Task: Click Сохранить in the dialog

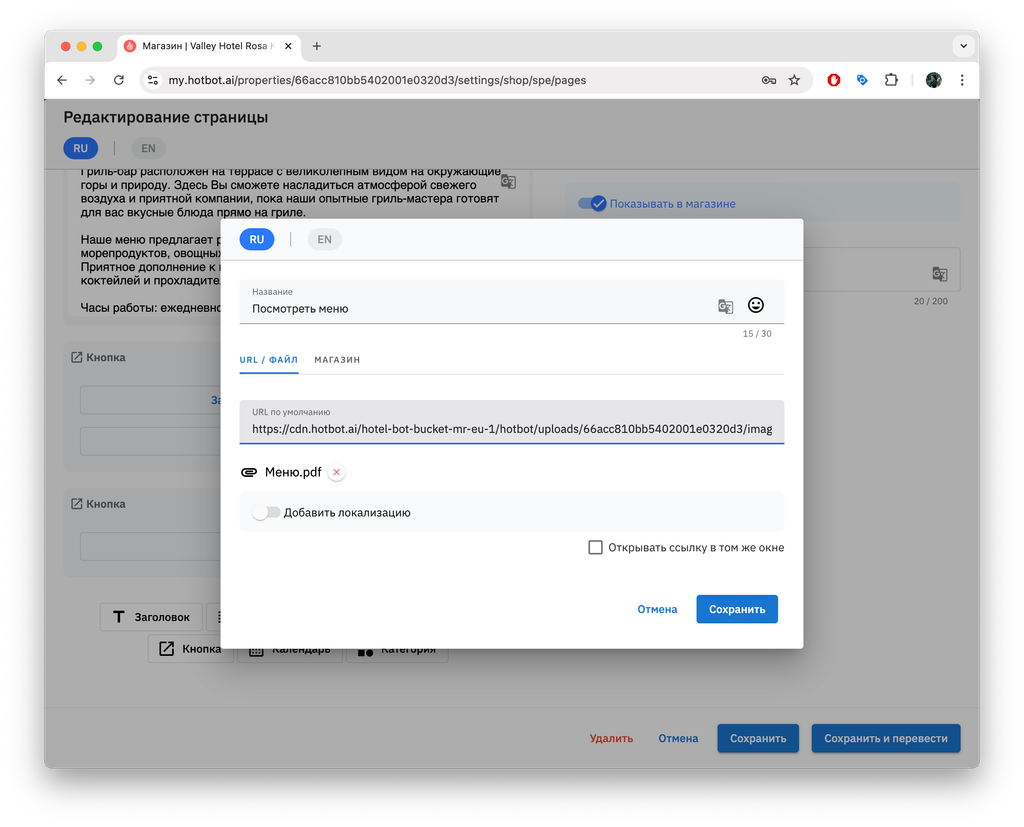Action: tap(737, 609)
